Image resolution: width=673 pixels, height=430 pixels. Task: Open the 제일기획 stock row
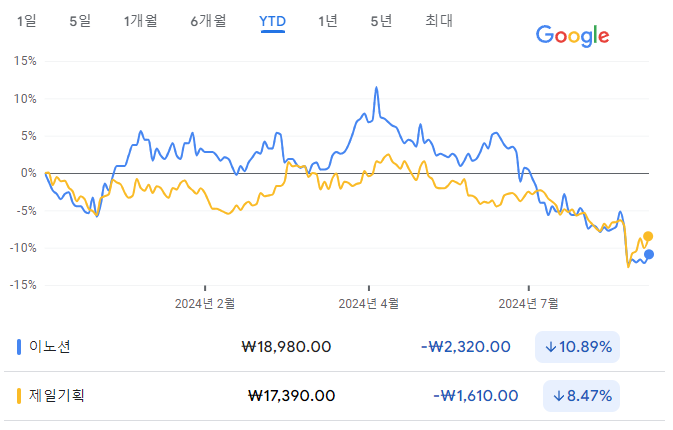334,396
